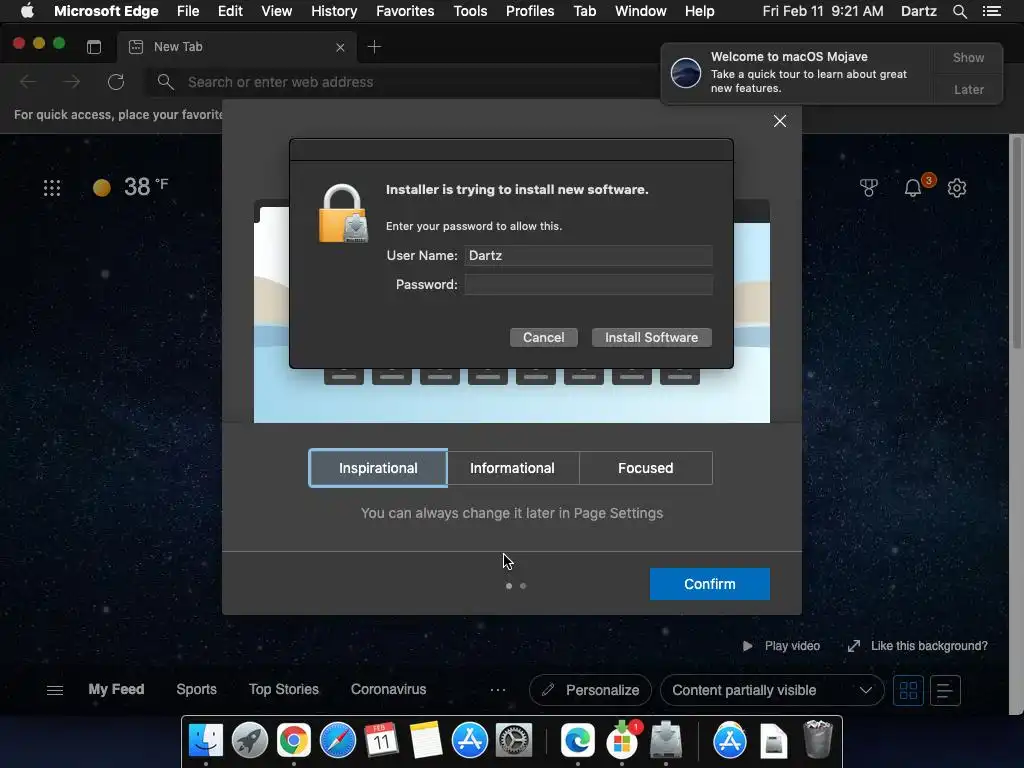Screen dimensions: 1024x768
Task: Switch to Top Stories feed tab
Action: [283, 690]
